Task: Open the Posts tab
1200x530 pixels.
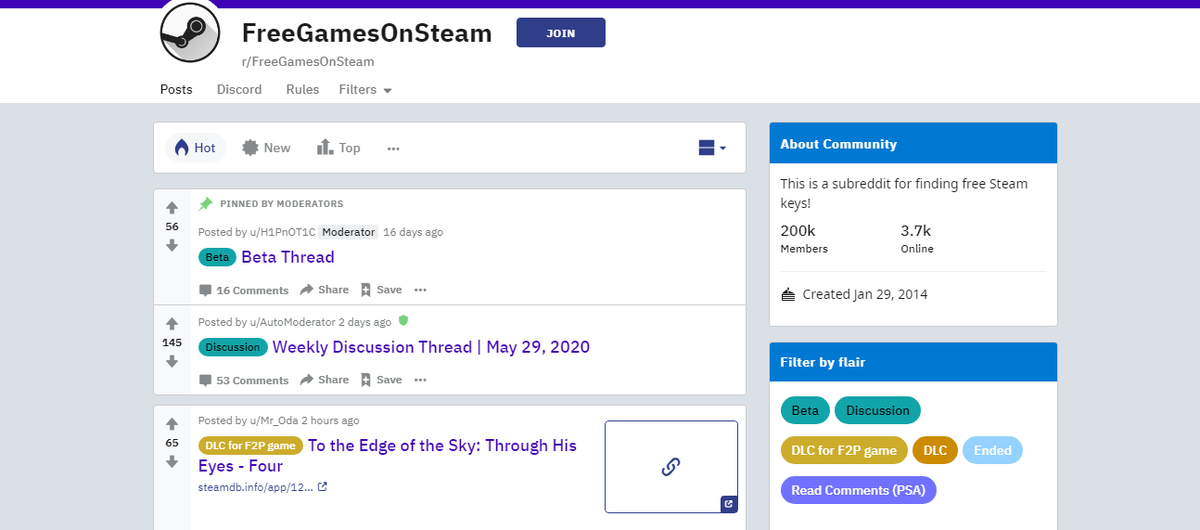Action: tap(176, 89)
